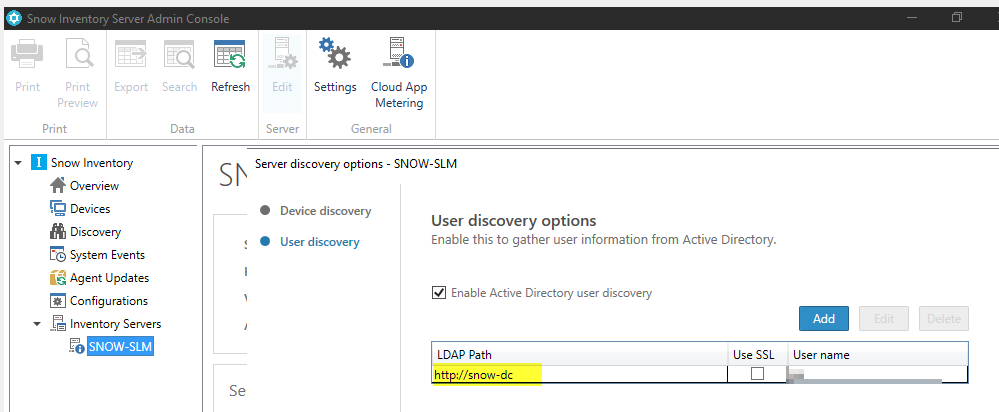The height and width of the screenshot is (412, 999).
Task: Switch to User discovery section
Action: click(x=319, y=242)
